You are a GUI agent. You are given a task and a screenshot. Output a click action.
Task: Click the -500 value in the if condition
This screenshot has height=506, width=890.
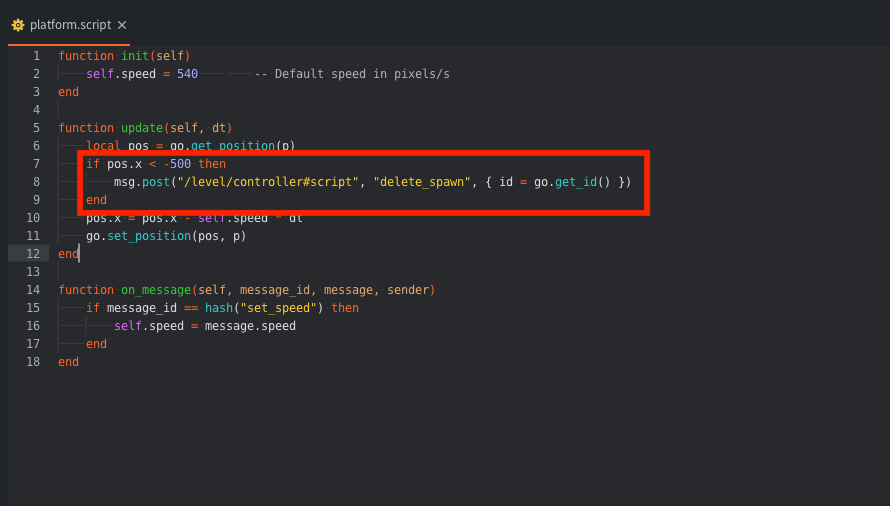click(x=177, y=164)
